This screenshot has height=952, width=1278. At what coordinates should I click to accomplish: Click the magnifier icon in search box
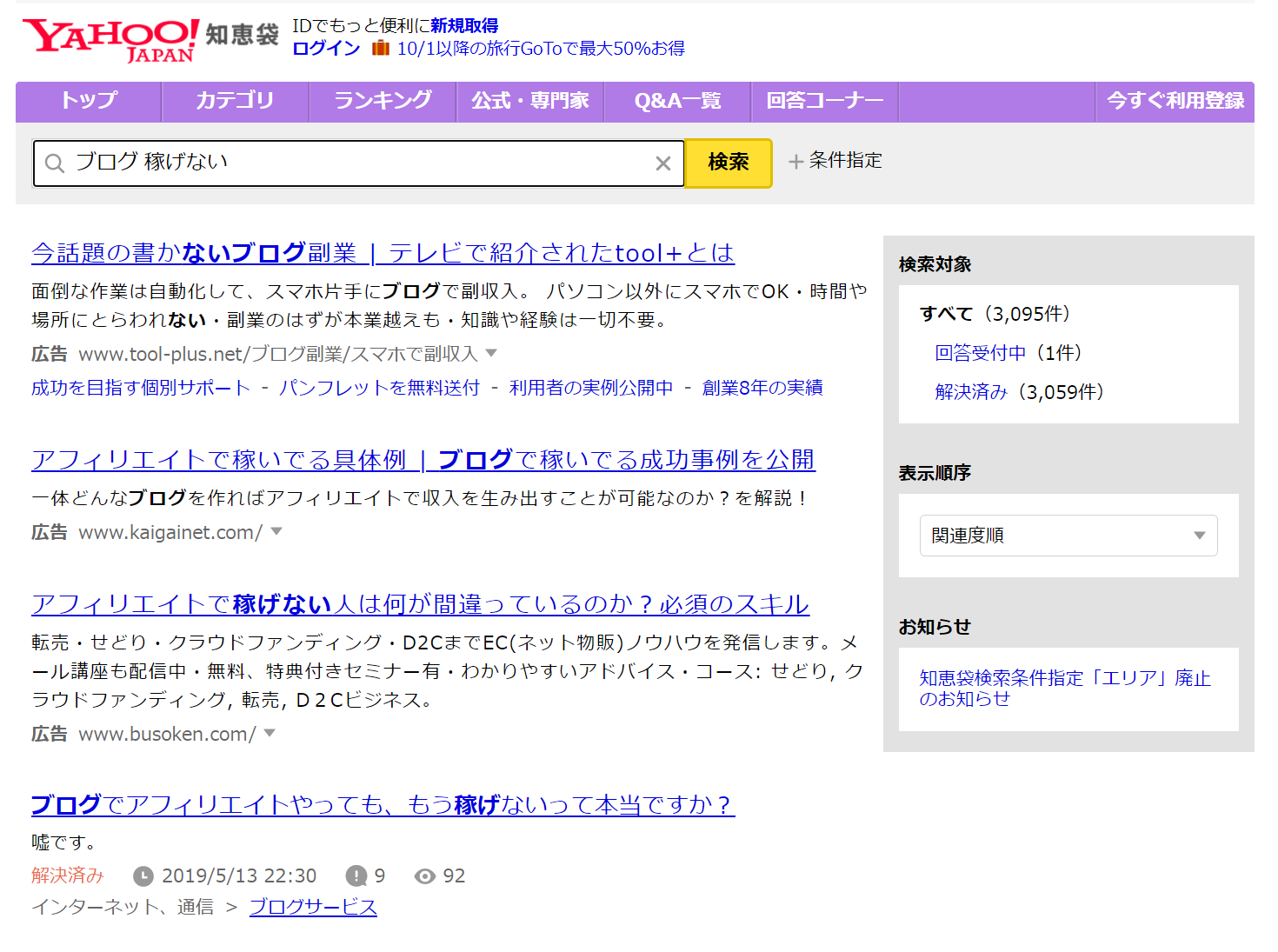(x=55, y=163)
